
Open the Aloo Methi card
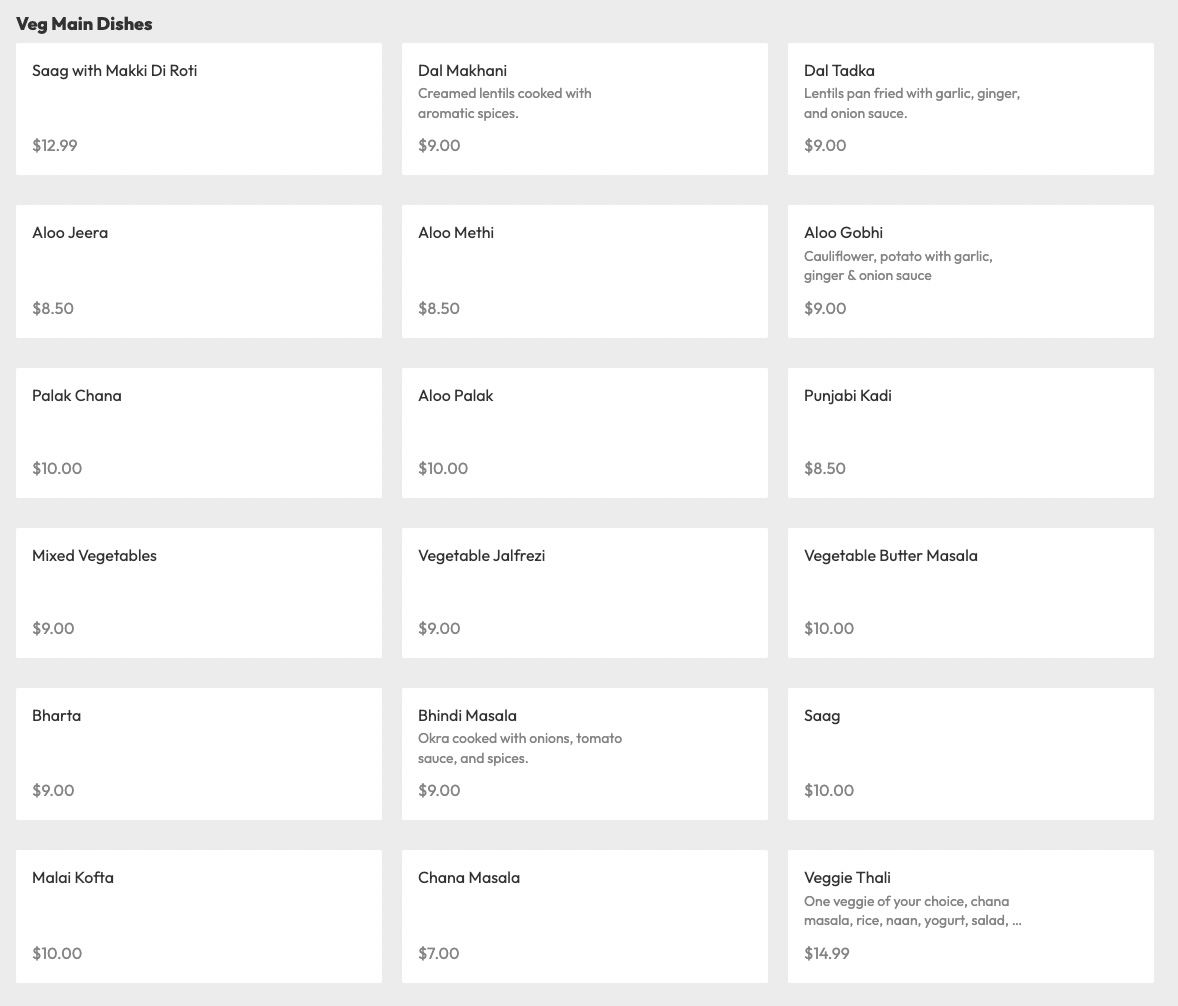point(584,270)
